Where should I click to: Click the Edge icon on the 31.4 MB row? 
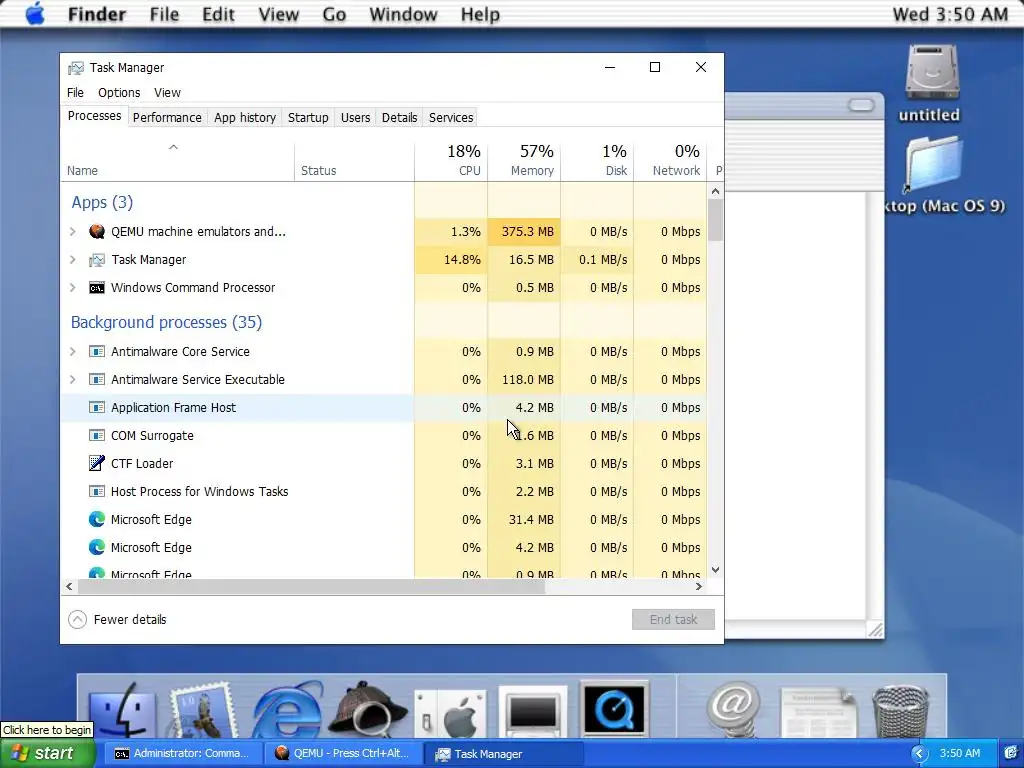pyautogui.click(x=97, y=519)
